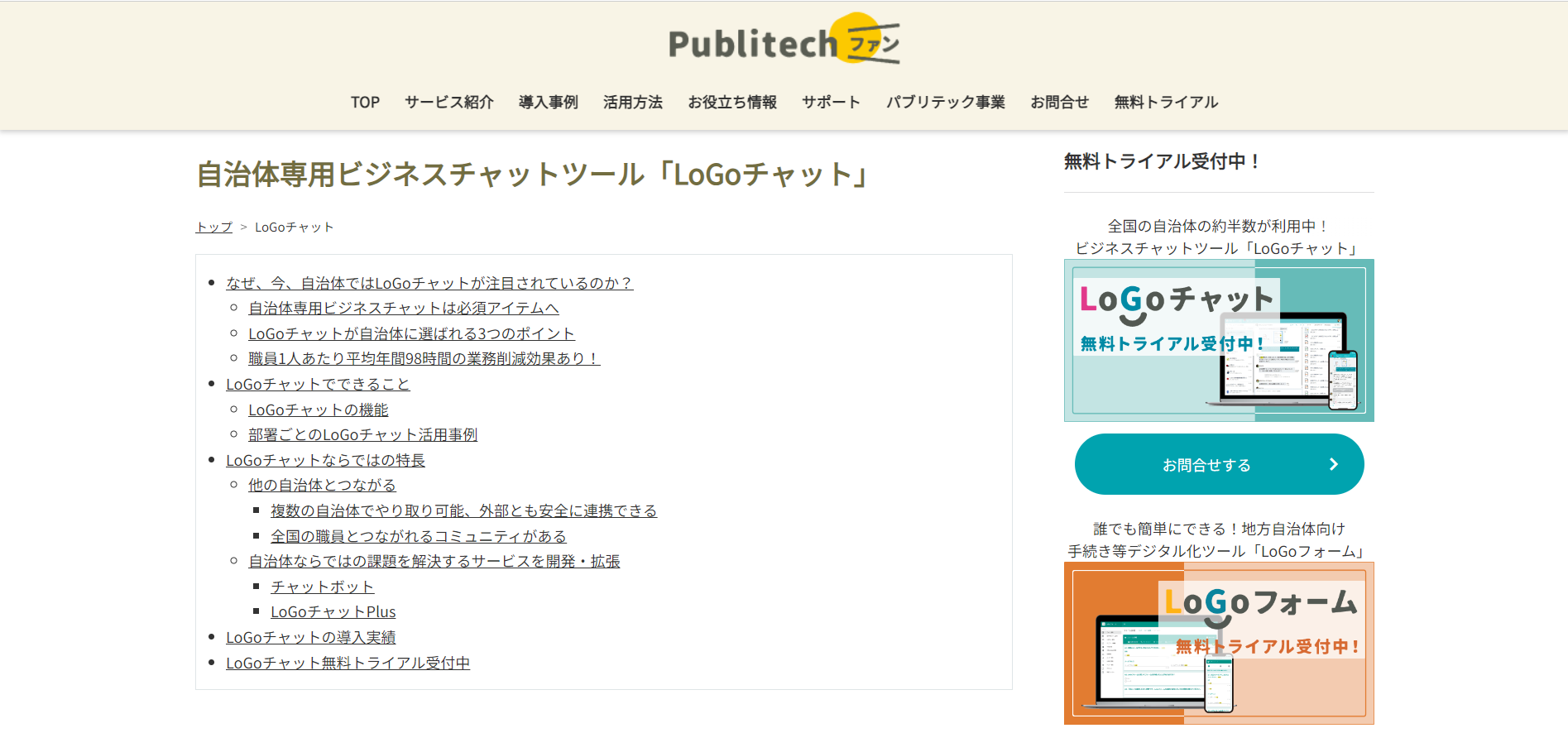
Task: Jump to LoGoチャットの導入実績 section
Action: tap(311, 637)
